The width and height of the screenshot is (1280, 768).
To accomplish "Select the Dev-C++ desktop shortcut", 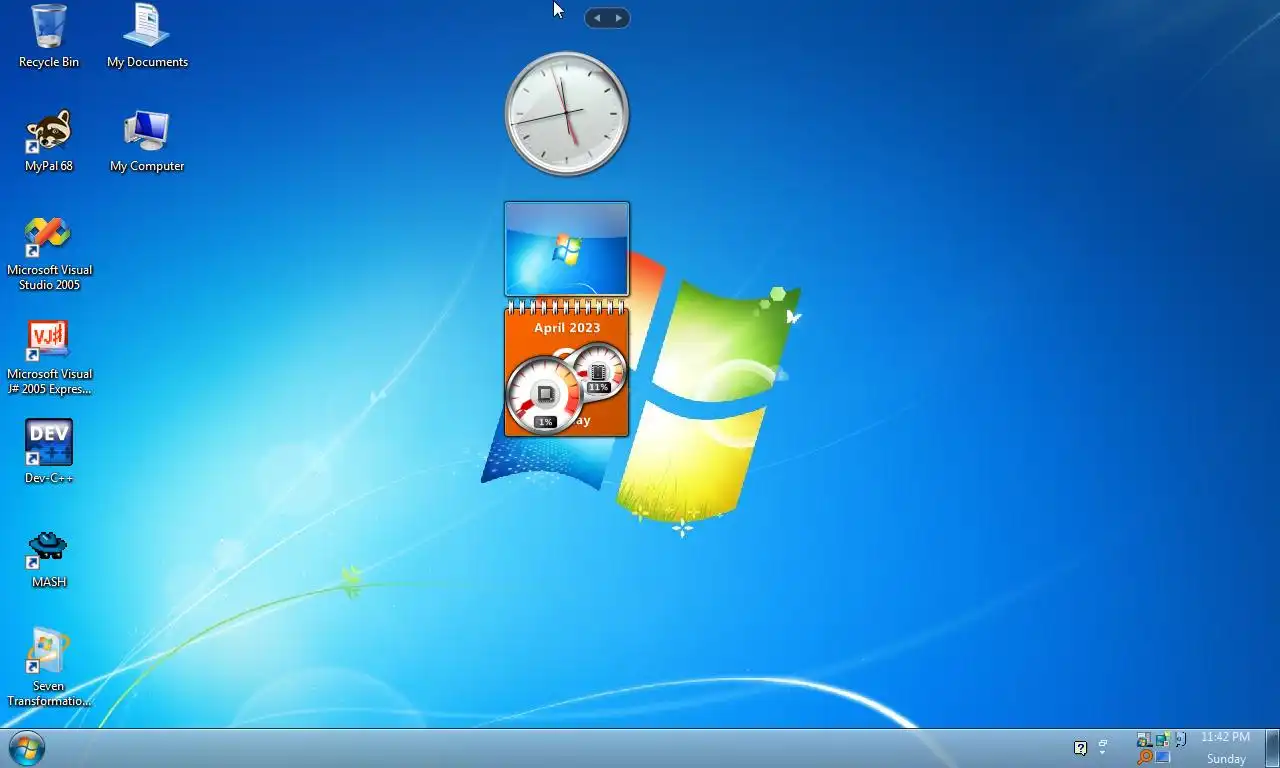I will click(48, 452).
